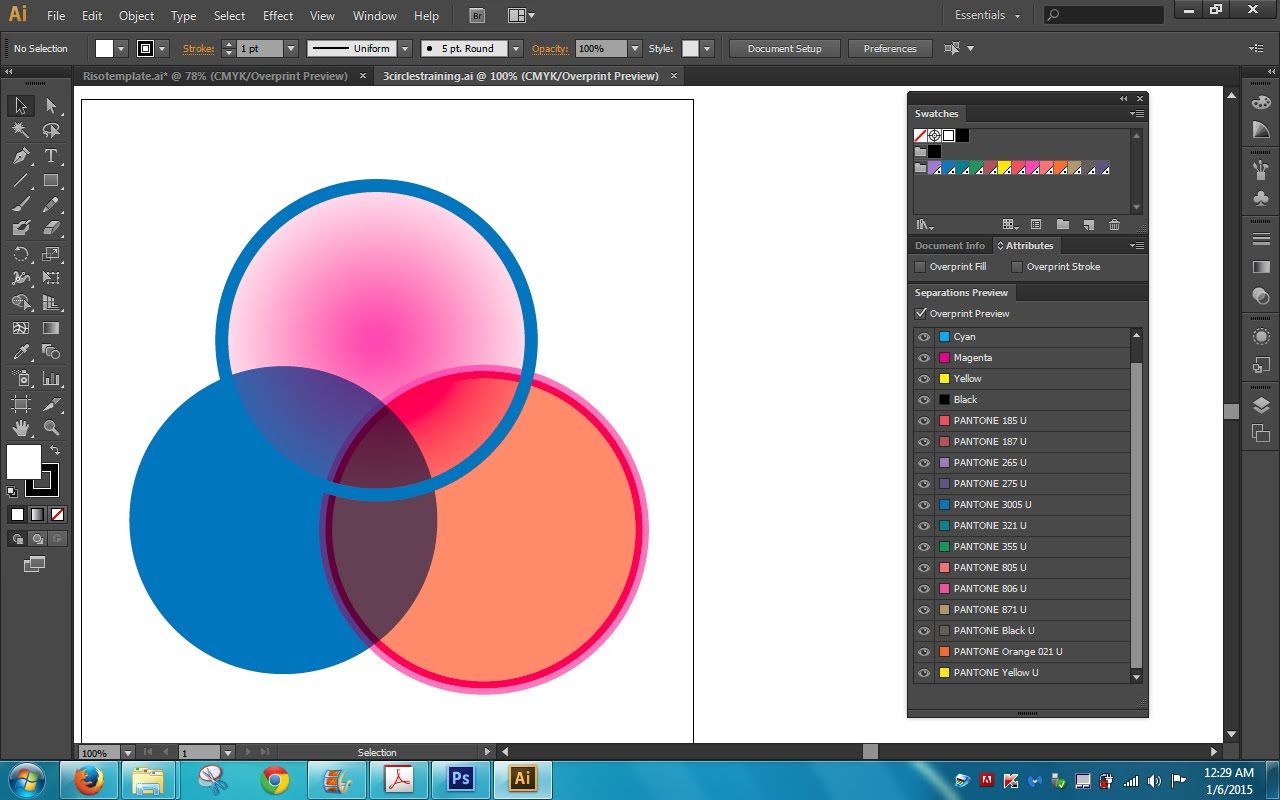Hide the PANTONE 185 U separation
The height and width of the screenshot is (800, 1280).
[x=924, y=421]
